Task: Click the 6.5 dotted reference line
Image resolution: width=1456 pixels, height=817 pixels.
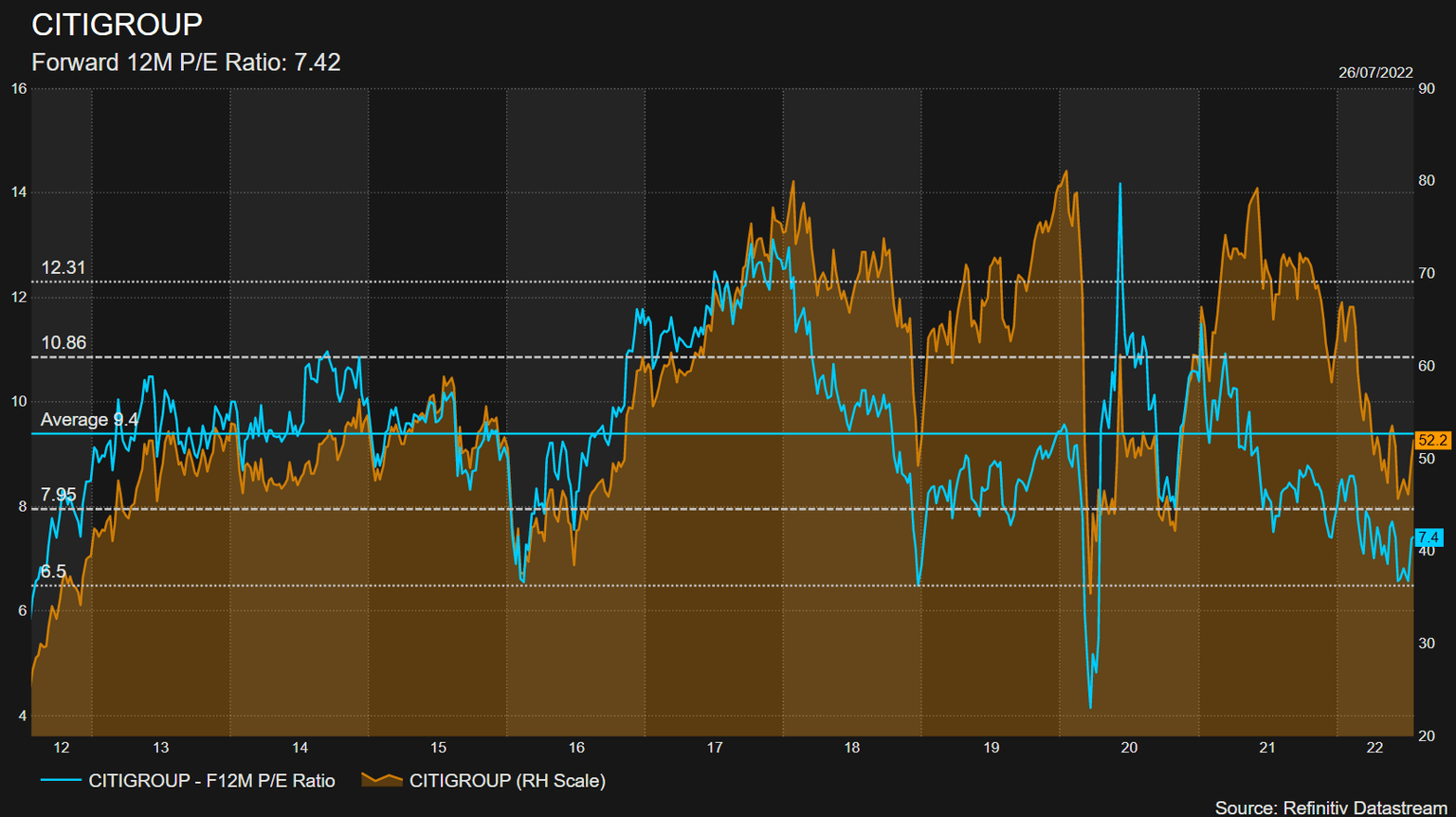Action: point(664,585)
